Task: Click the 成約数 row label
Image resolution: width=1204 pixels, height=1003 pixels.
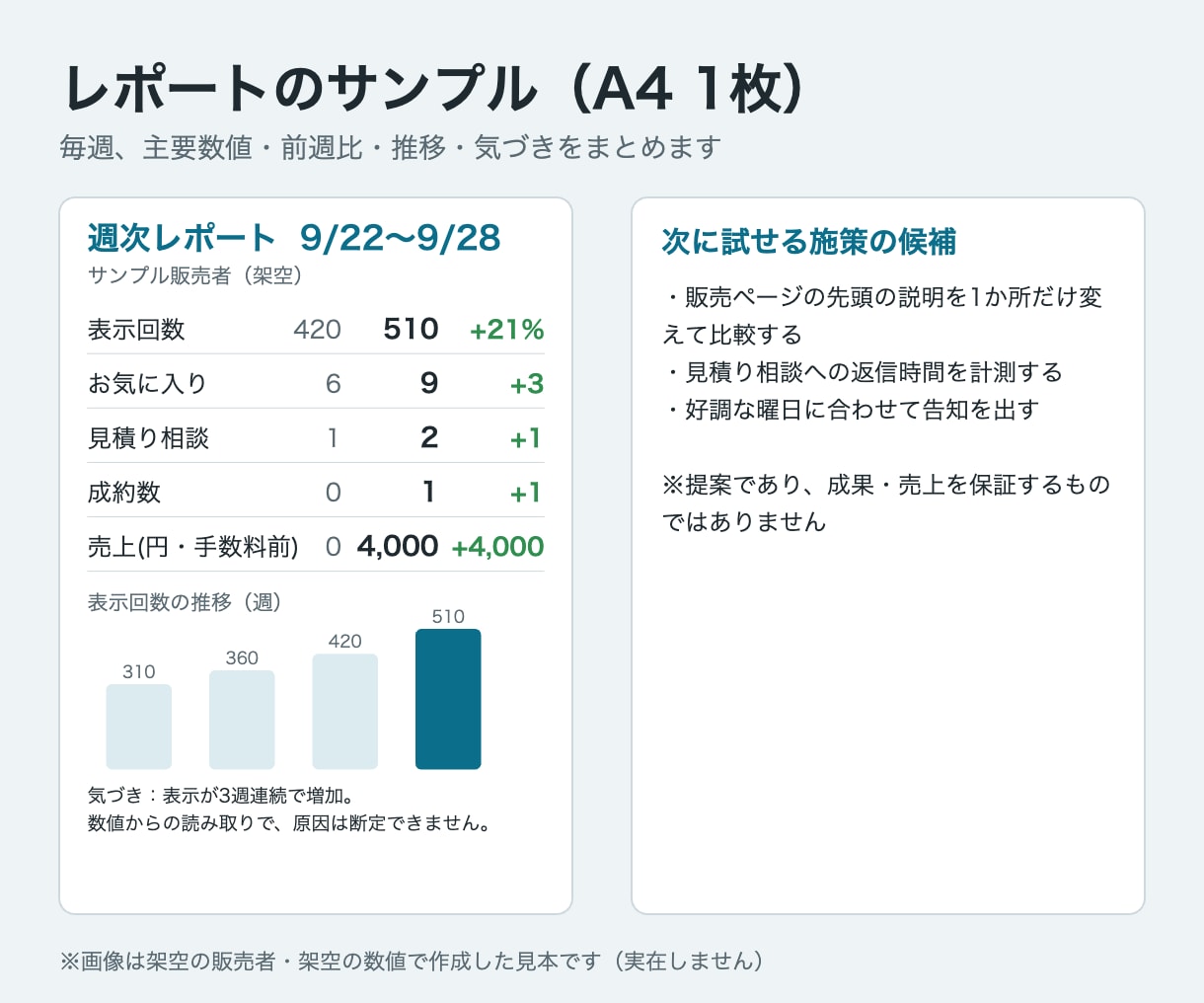Action: click(124, 492)
